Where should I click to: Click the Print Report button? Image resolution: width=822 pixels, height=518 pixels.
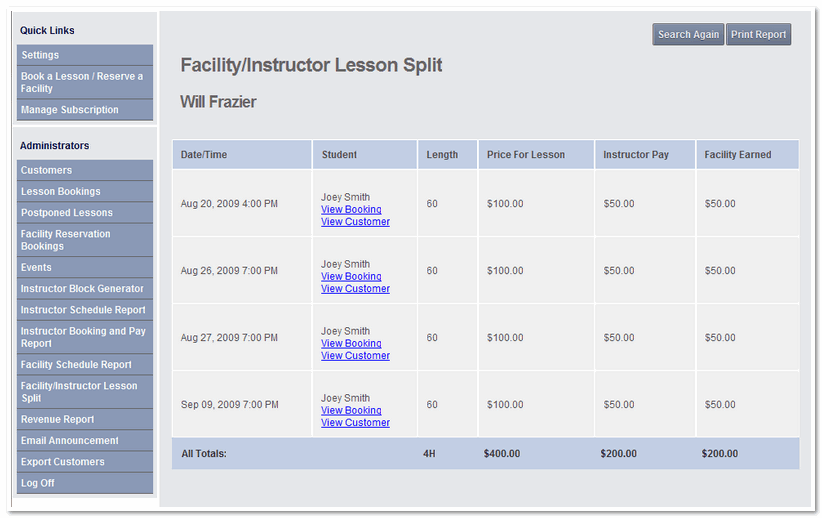click(x=758, y=35)
